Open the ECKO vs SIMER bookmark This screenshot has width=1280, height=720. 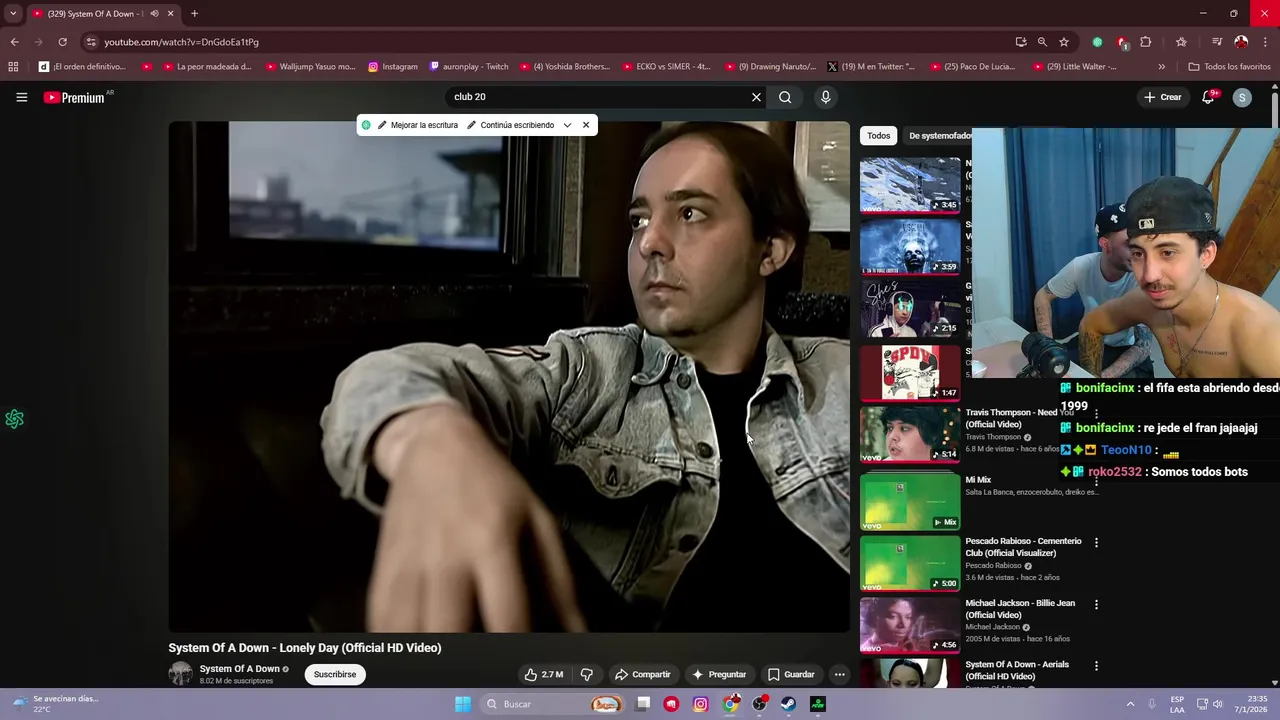click(x=665, y=67)
